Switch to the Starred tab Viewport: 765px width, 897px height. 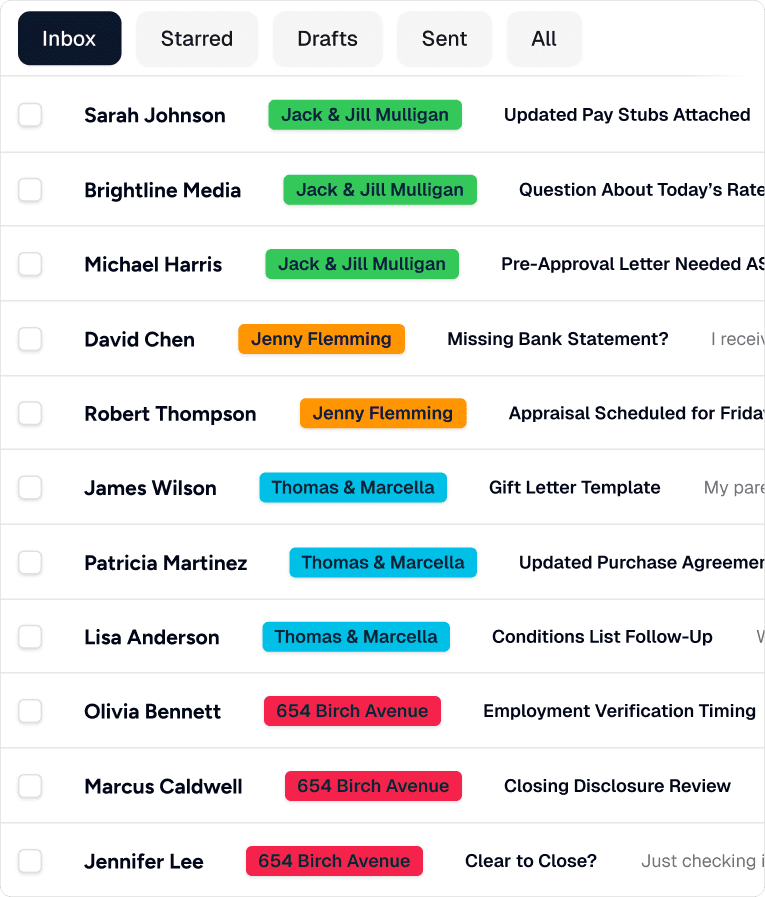point(196,38)
